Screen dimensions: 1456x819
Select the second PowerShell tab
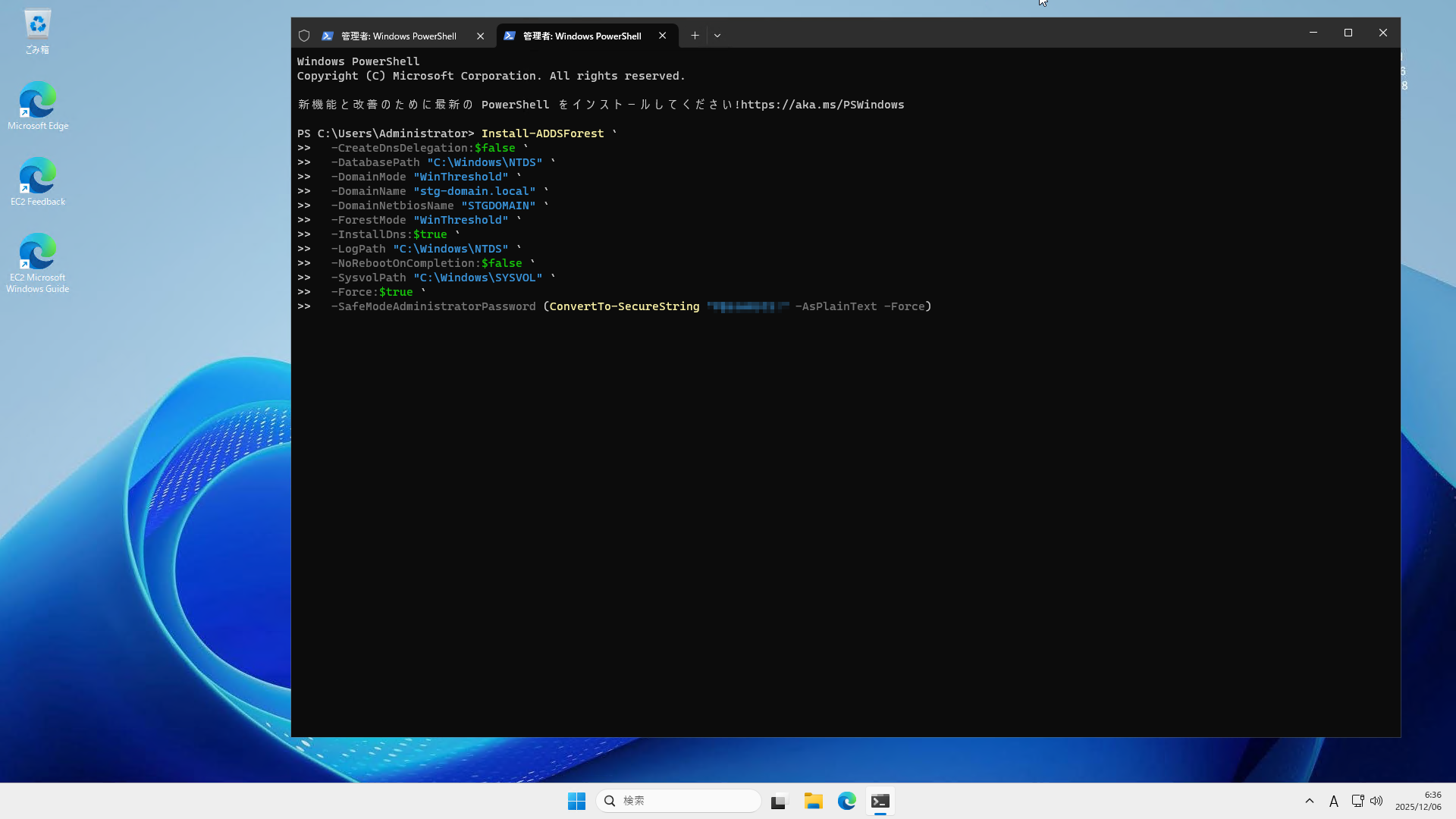(x=581, y=36)
